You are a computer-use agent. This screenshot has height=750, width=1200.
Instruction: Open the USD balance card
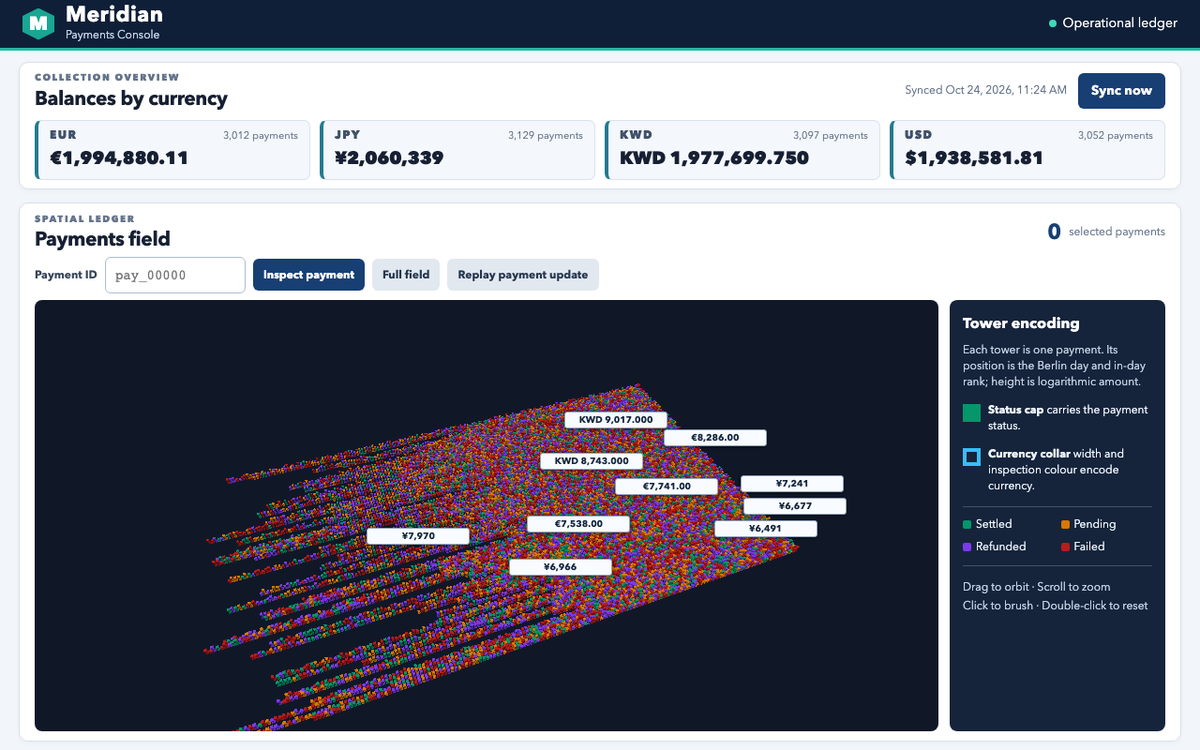click(x=1027, y=150)
